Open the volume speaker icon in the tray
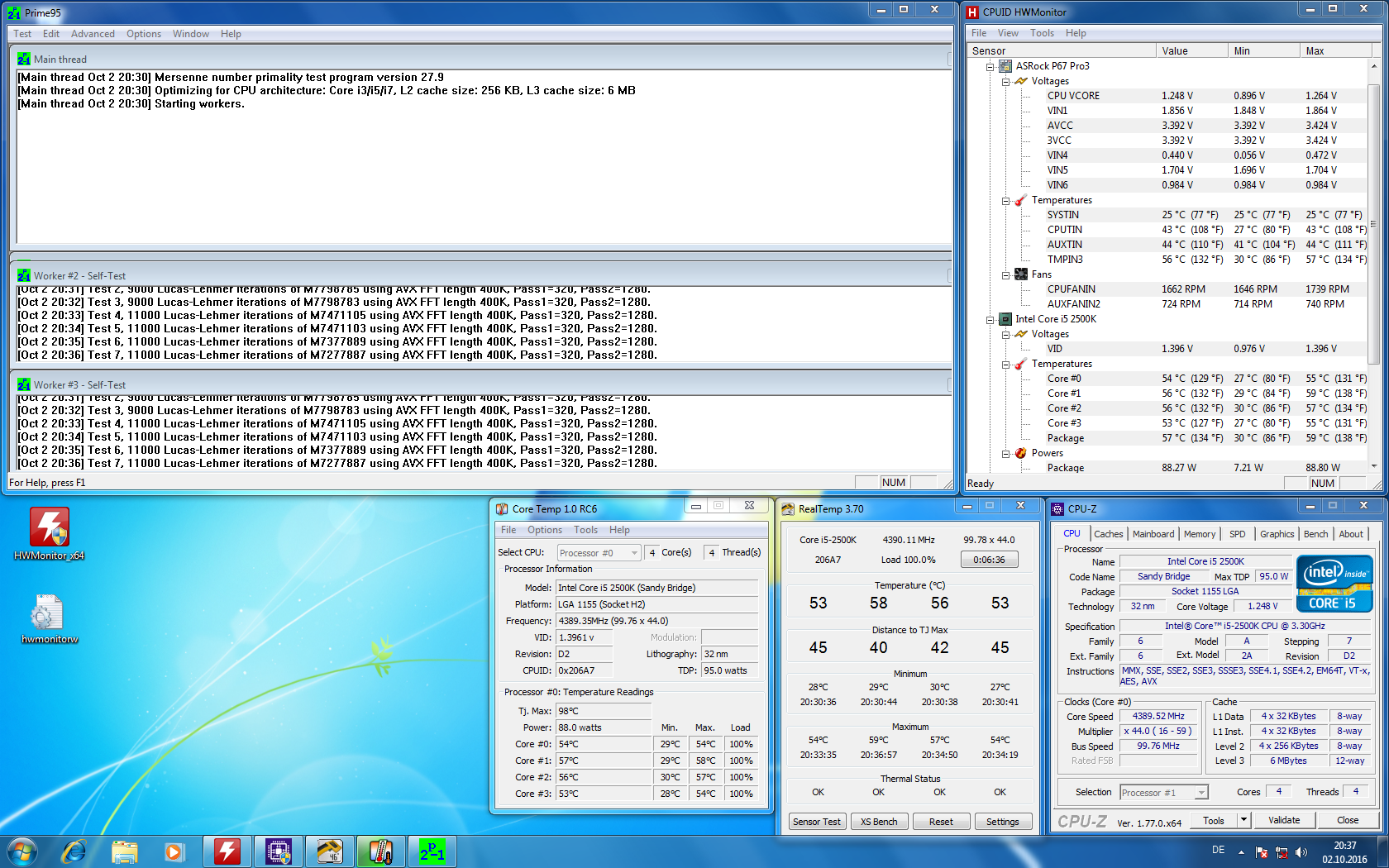The image size is (1389, 868). [x=1301, y=852]
